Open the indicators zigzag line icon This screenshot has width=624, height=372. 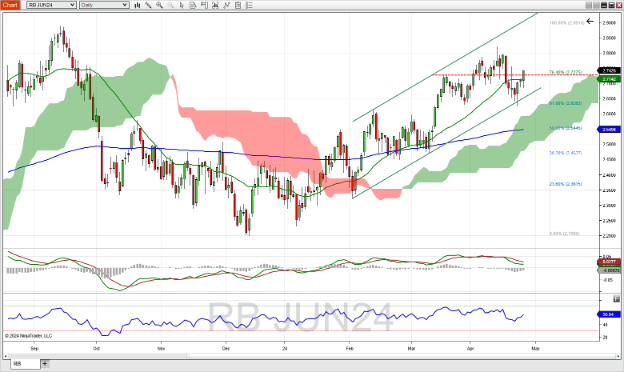[x=226, y=5]
